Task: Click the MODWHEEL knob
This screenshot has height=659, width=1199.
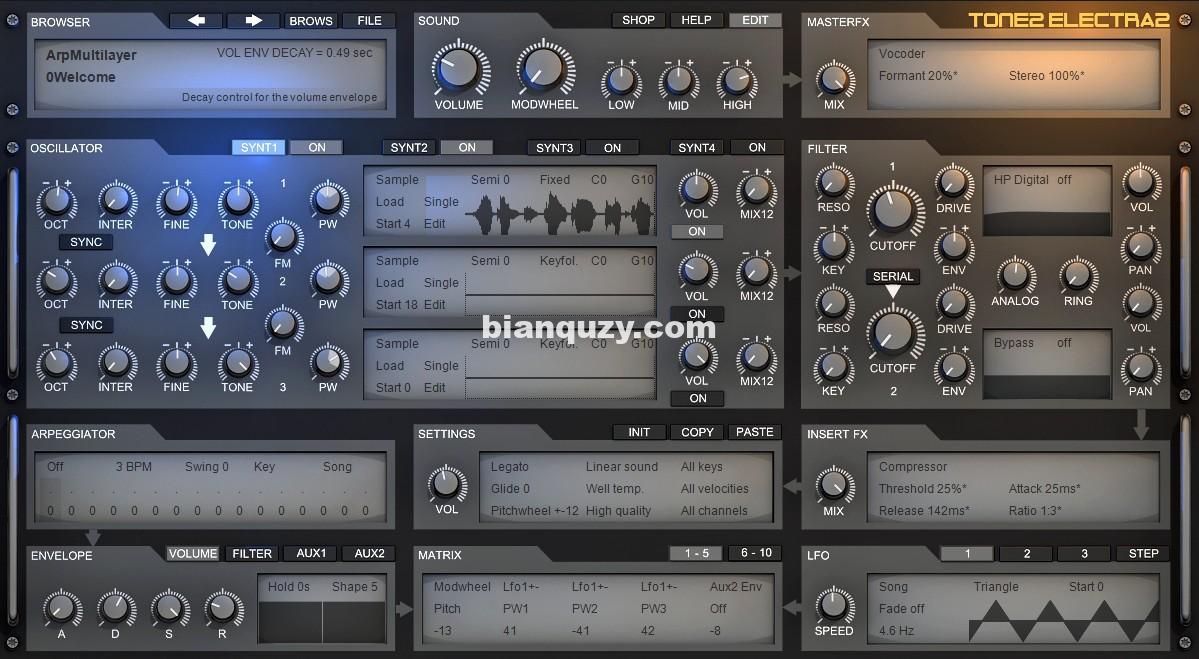Action: 544,69
